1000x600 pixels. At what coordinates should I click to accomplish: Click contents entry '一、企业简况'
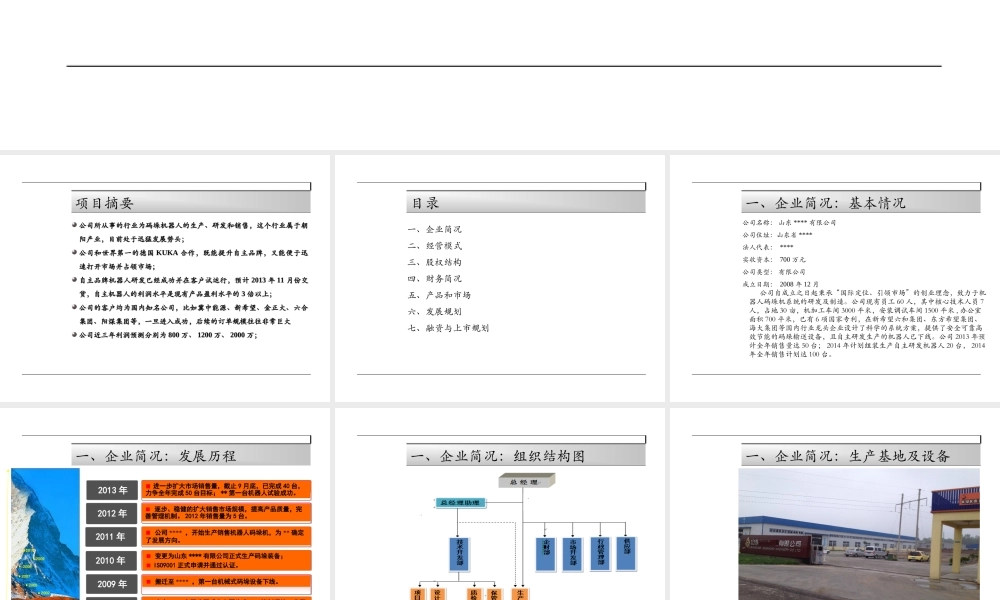pos(434,229)
